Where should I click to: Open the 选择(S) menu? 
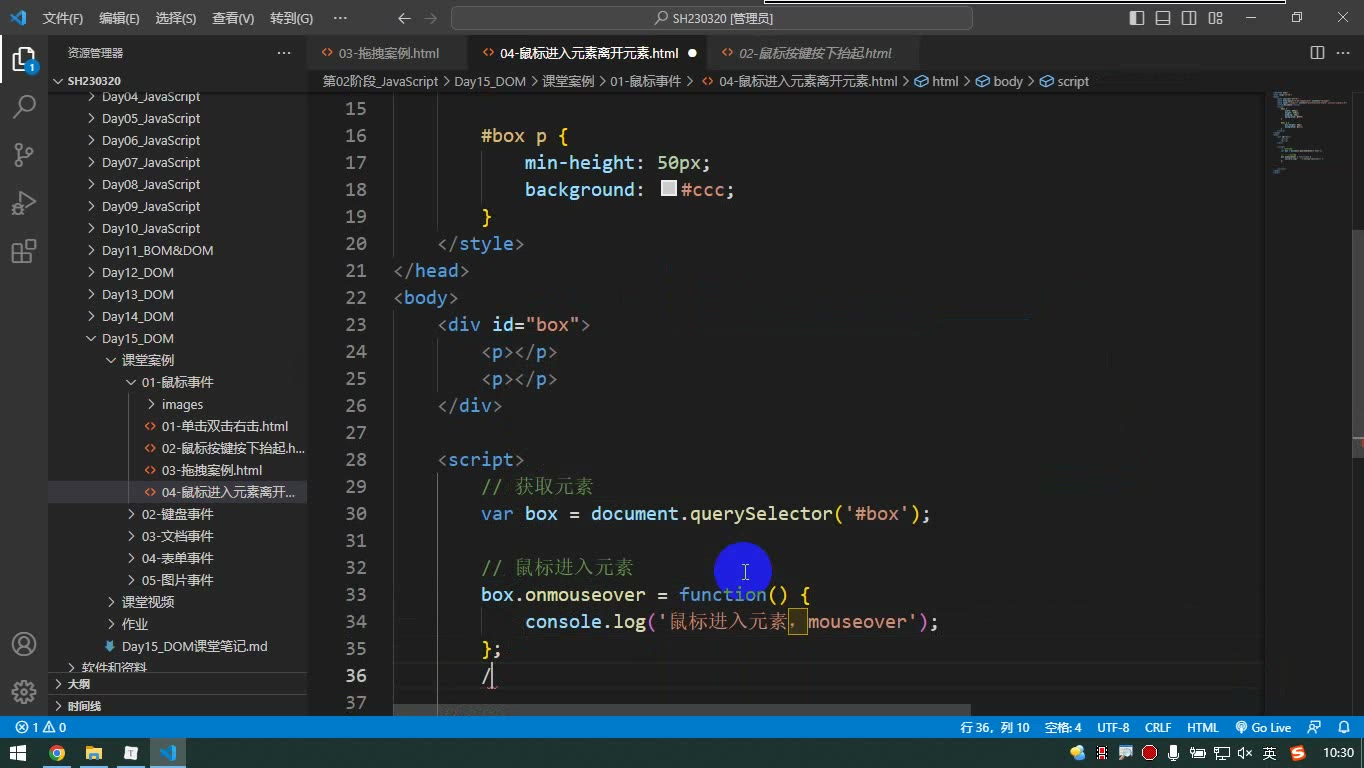point(176,18)
